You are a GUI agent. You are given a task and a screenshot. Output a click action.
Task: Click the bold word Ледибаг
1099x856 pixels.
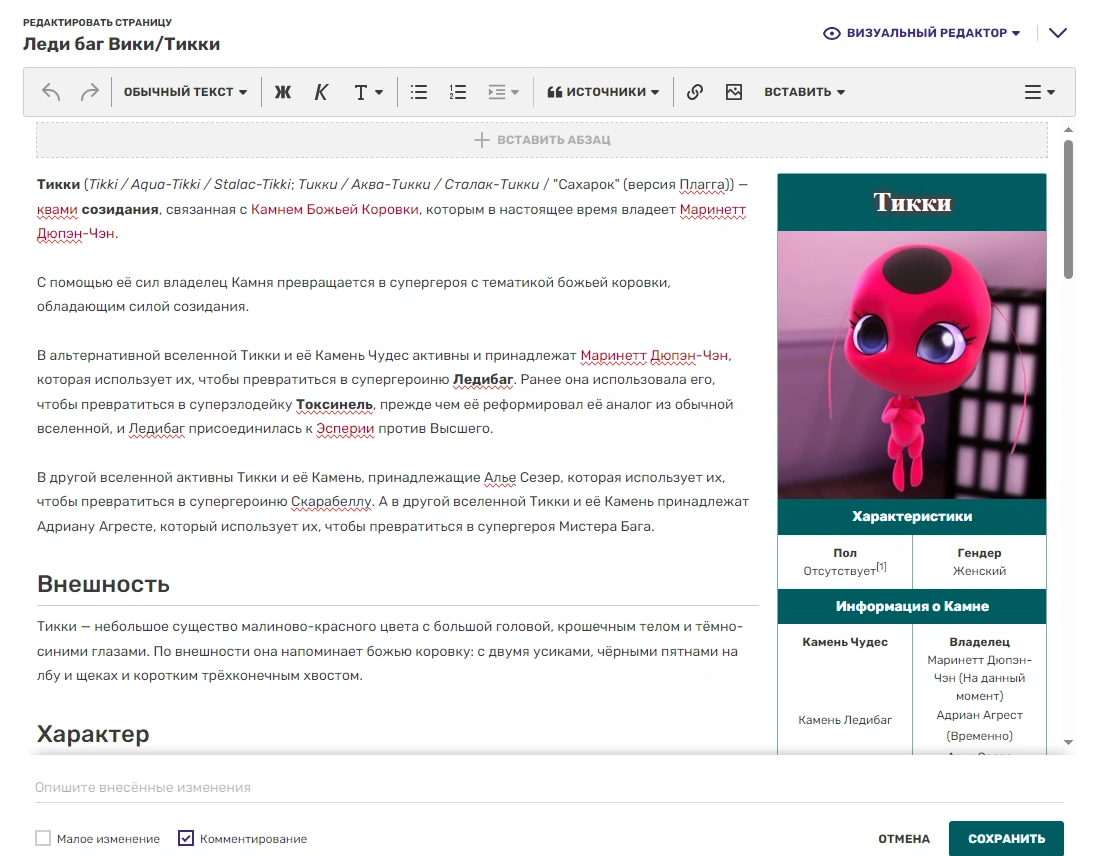[x=484, y=380]
